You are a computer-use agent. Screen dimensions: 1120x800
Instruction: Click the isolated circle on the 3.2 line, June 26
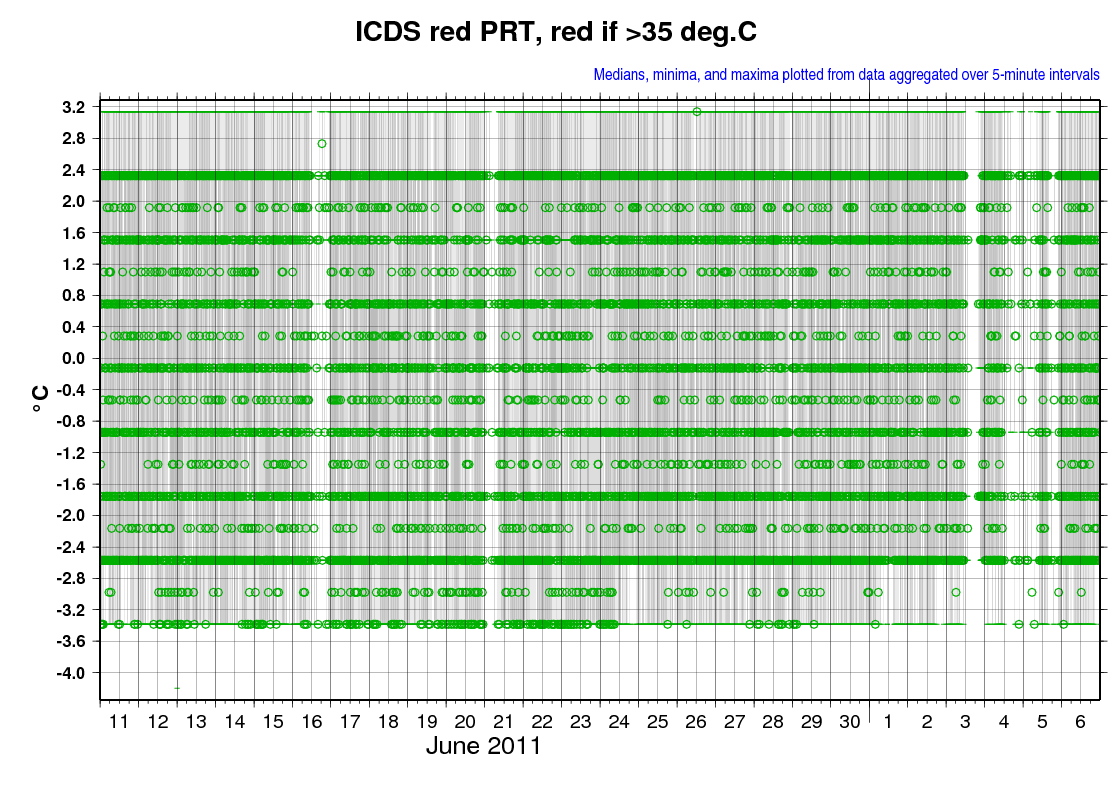[x=697, y=111]
